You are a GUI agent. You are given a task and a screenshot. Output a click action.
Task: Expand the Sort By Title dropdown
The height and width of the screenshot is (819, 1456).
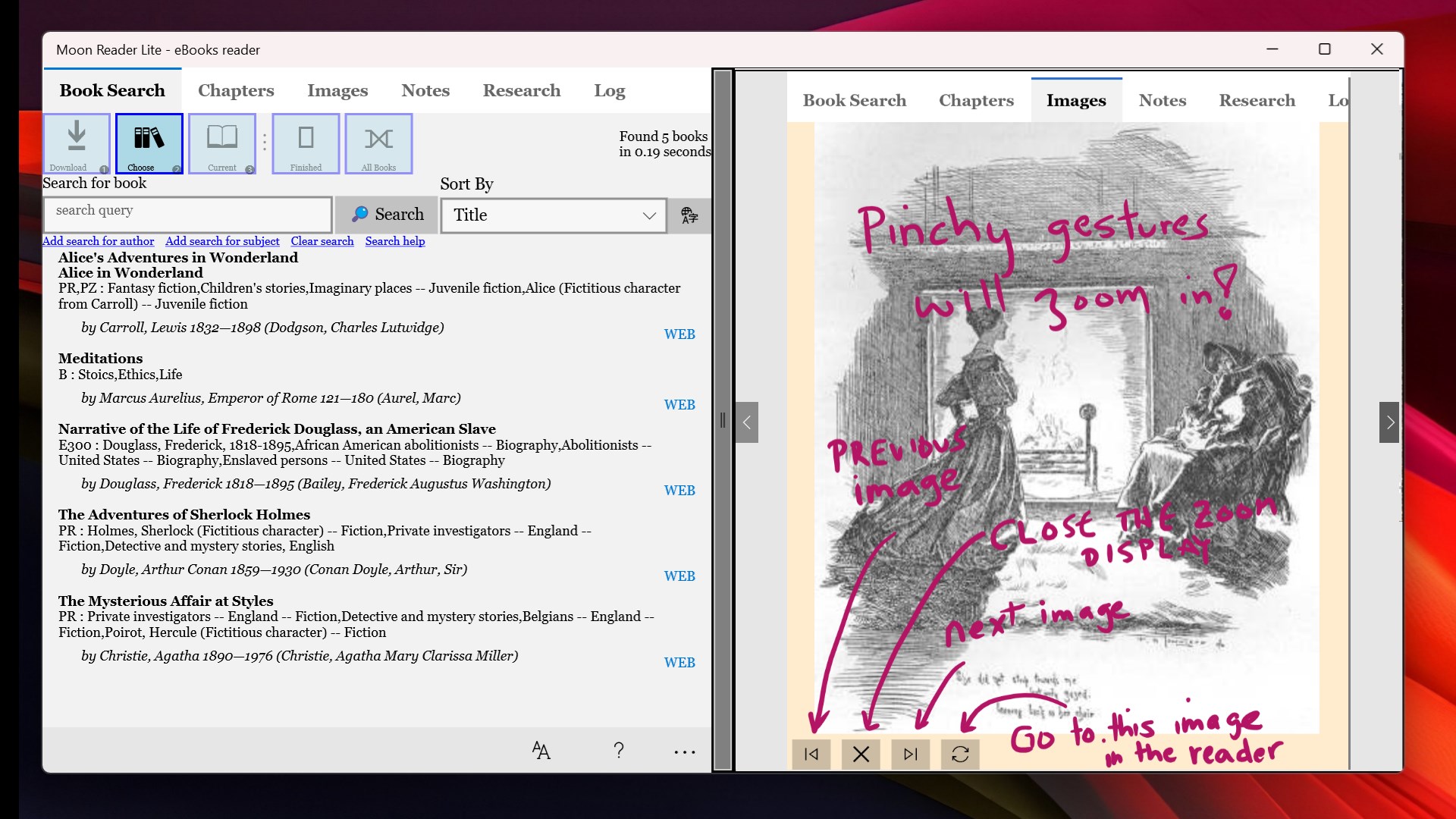tap(554, 215)
